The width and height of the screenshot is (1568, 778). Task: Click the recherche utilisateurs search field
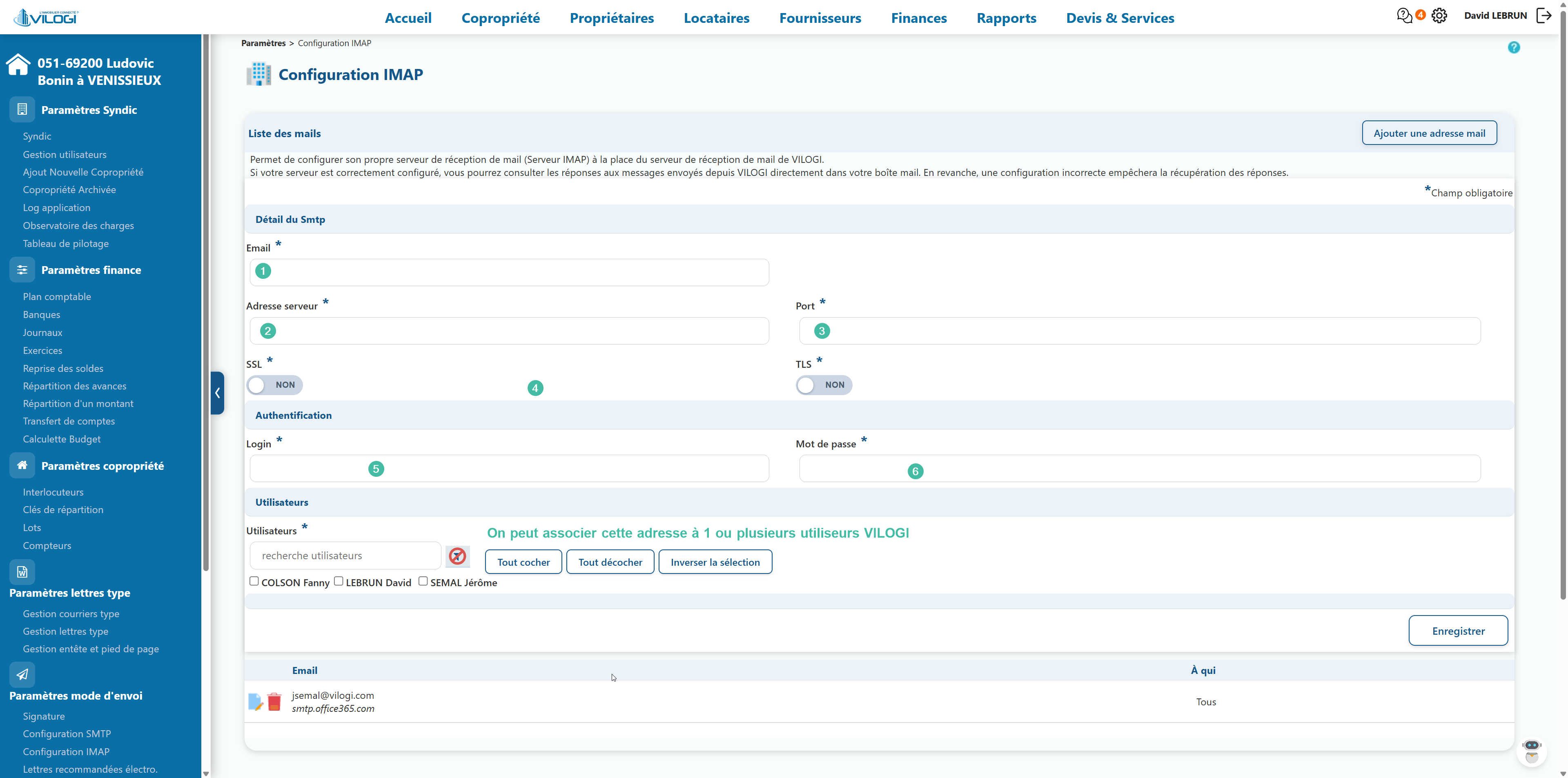click(x=345, y=556)
